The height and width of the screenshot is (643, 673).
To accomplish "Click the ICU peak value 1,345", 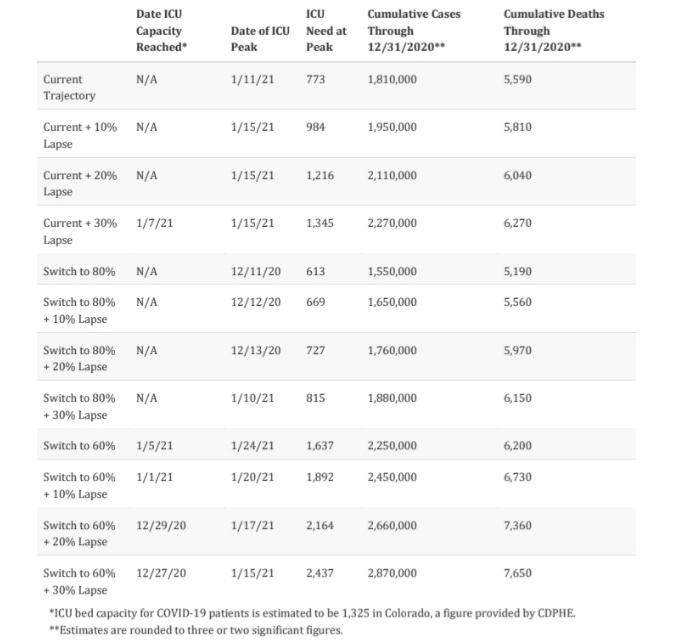I will (320, 223).
